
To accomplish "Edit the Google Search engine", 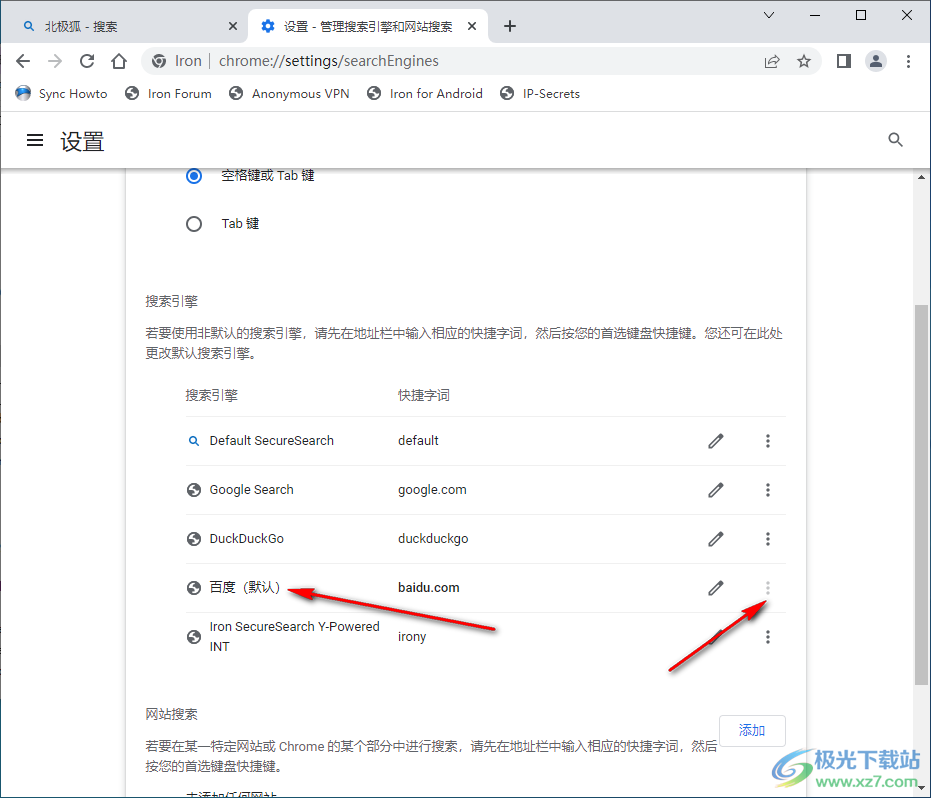I will pyautogui.click(x=715, y=490).
